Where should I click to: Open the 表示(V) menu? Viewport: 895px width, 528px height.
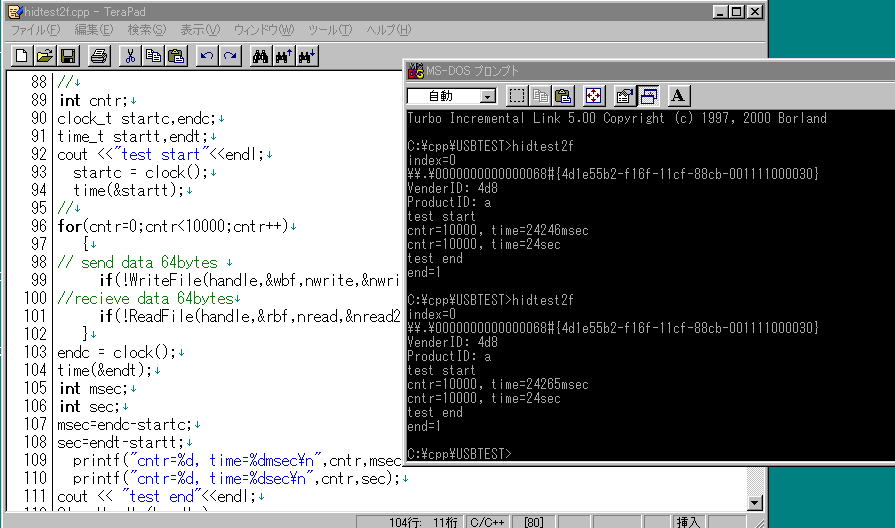coord(200,30)
